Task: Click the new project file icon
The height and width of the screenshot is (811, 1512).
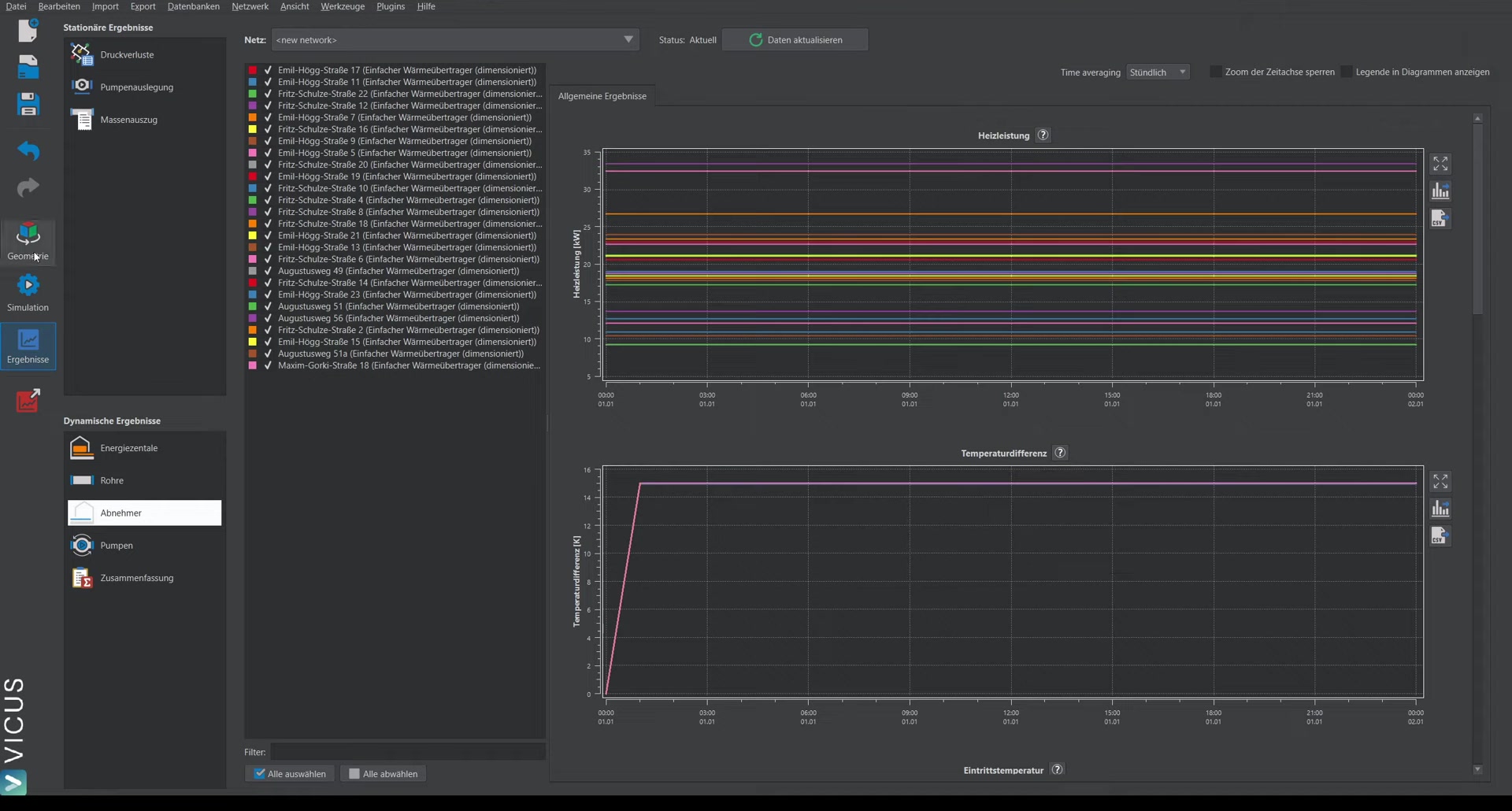Action: pos(28,30)
